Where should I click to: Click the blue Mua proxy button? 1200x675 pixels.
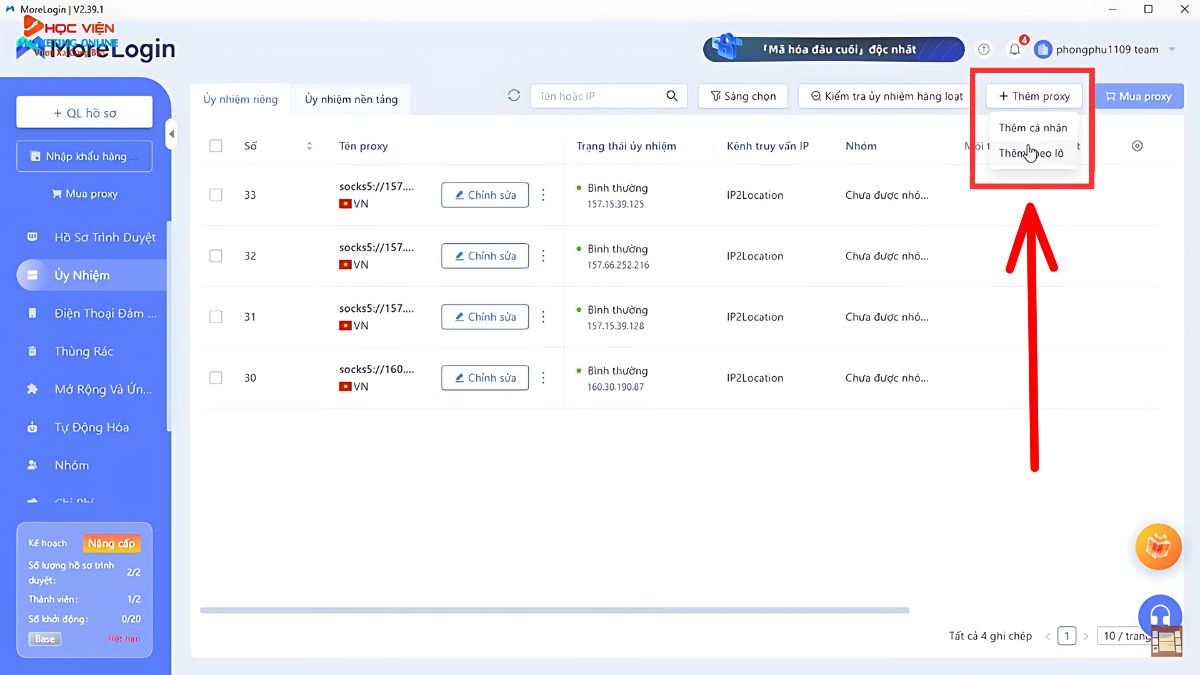point(1139,96)
